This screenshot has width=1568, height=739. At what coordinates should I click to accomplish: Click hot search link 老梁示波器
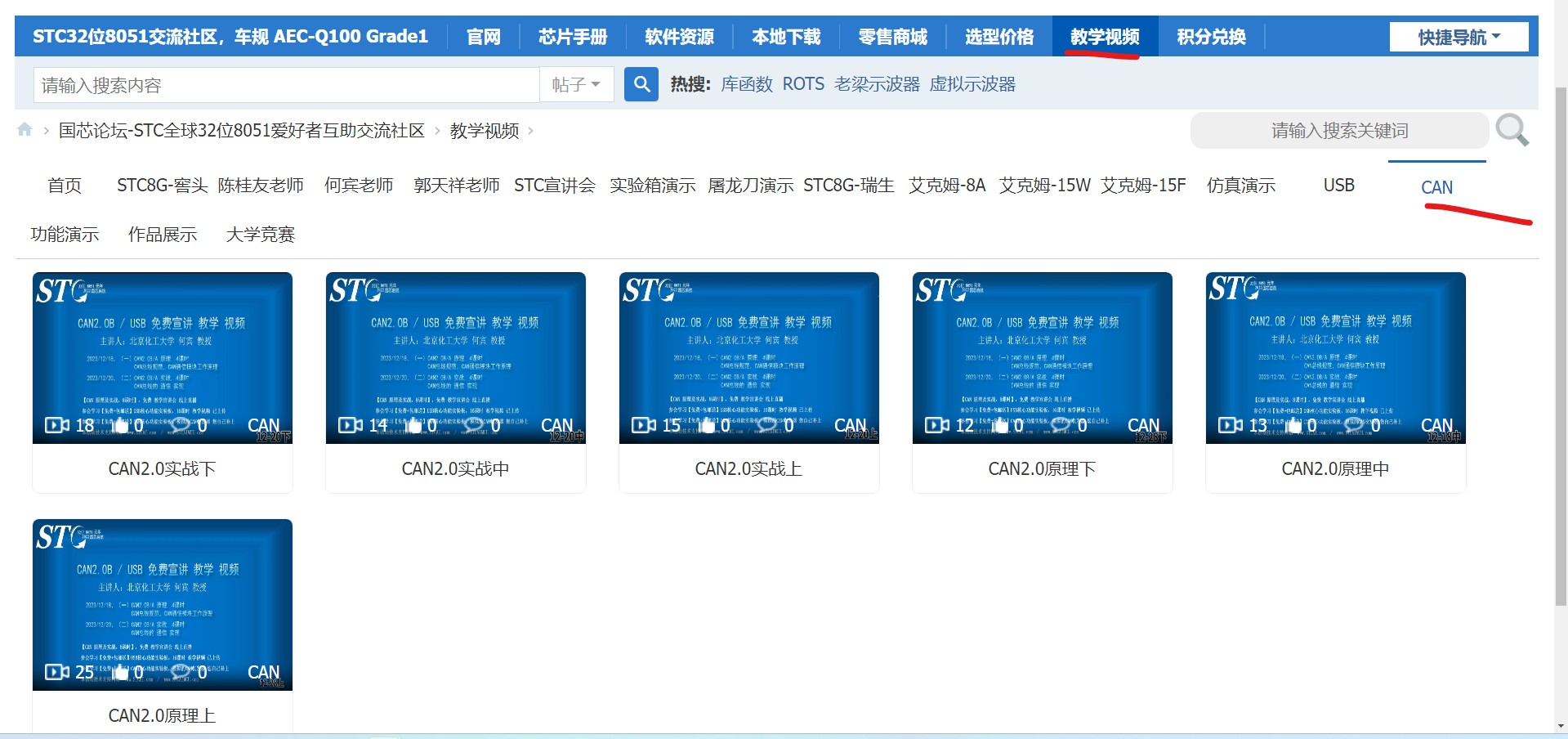(x=877, y=84)
